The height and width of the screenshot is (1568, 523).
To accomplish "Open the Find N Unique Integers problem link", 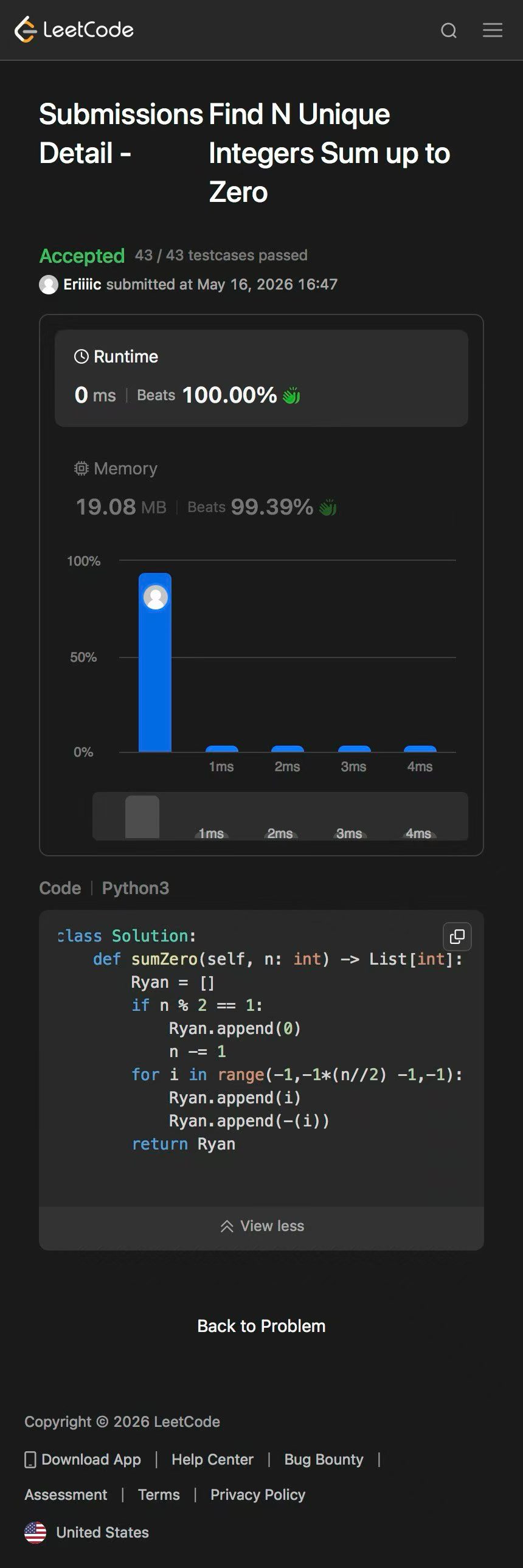I will (329, 153).
